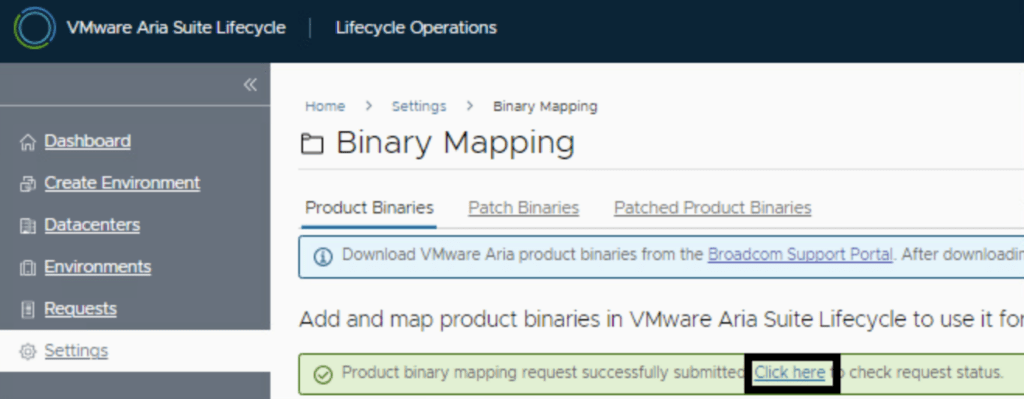Click the 'Click here' request status link
The width and height of the screenshot is (1024, 399).
(x=790, y=372)
